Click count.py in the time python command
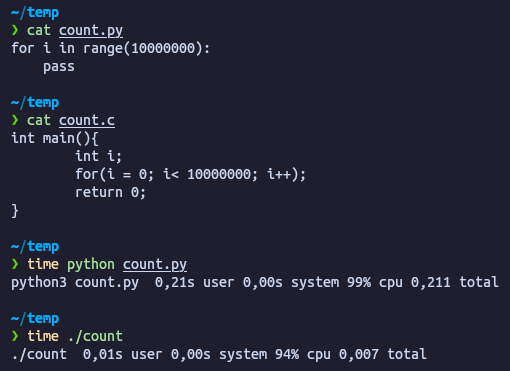 pos(155,265)
